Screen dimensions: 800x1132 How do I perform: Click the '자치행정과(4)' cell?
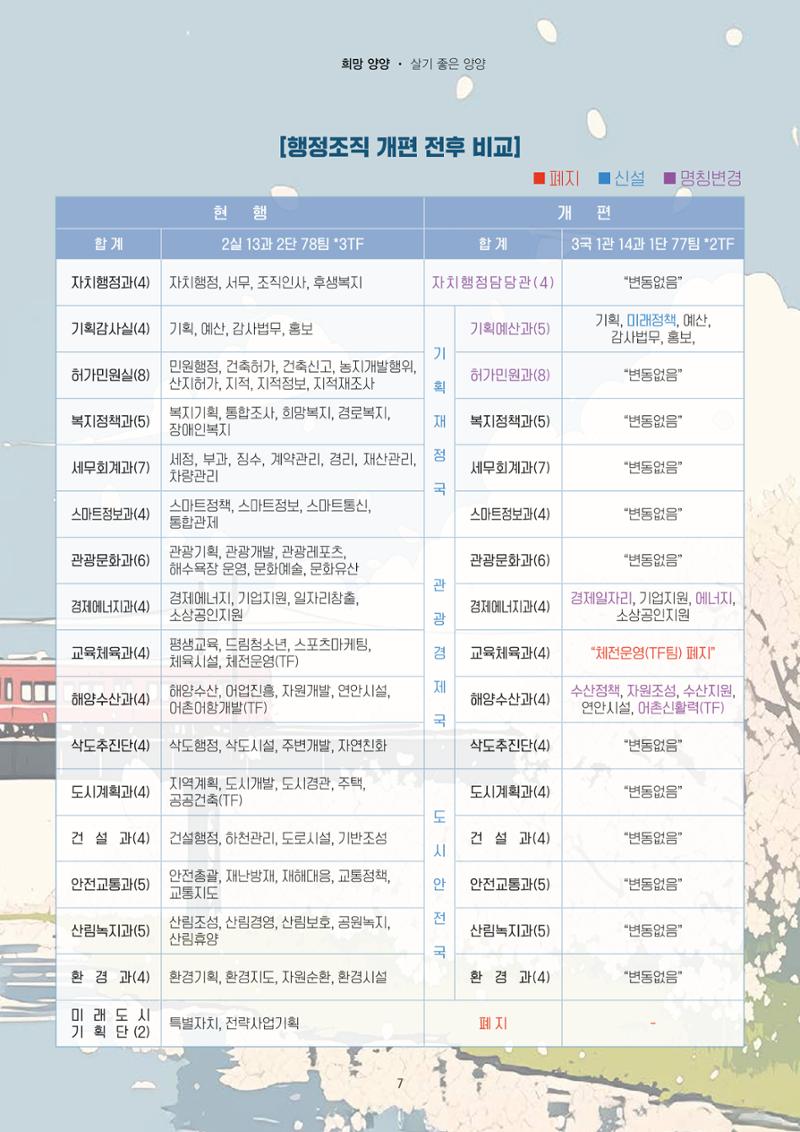point(109,282)
